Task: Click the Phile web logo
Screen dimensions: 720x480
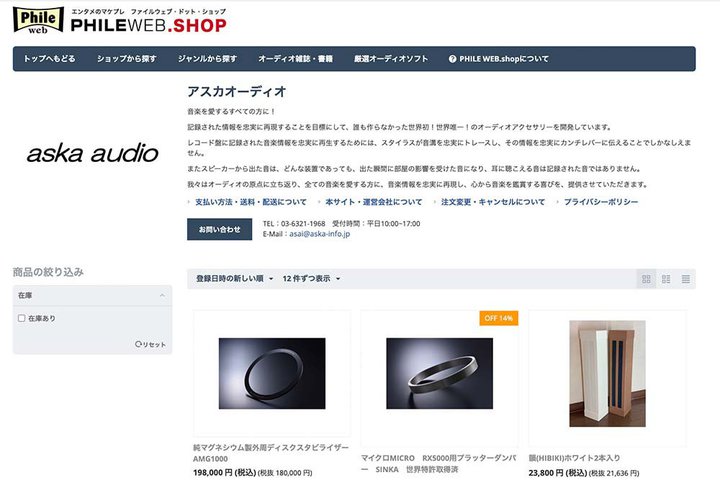Action: pos(38,20)
